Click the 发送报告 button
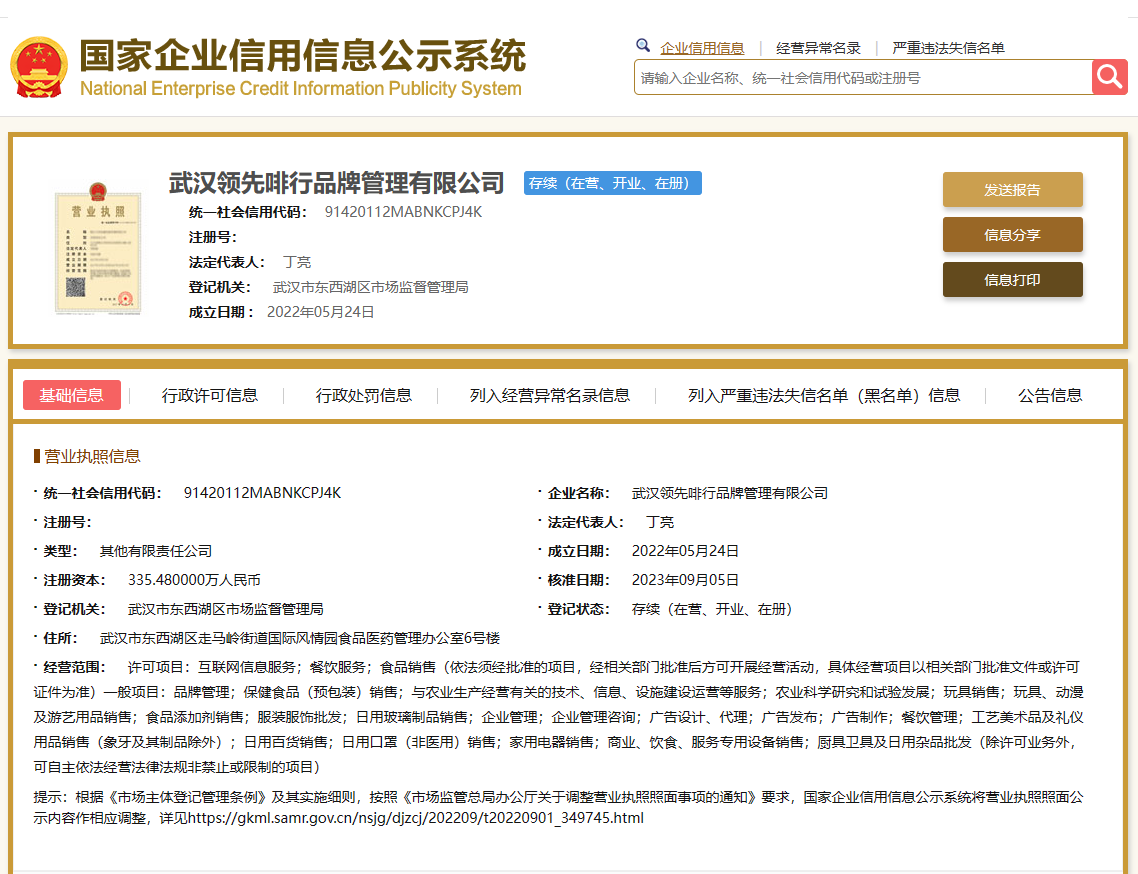 1012,189
